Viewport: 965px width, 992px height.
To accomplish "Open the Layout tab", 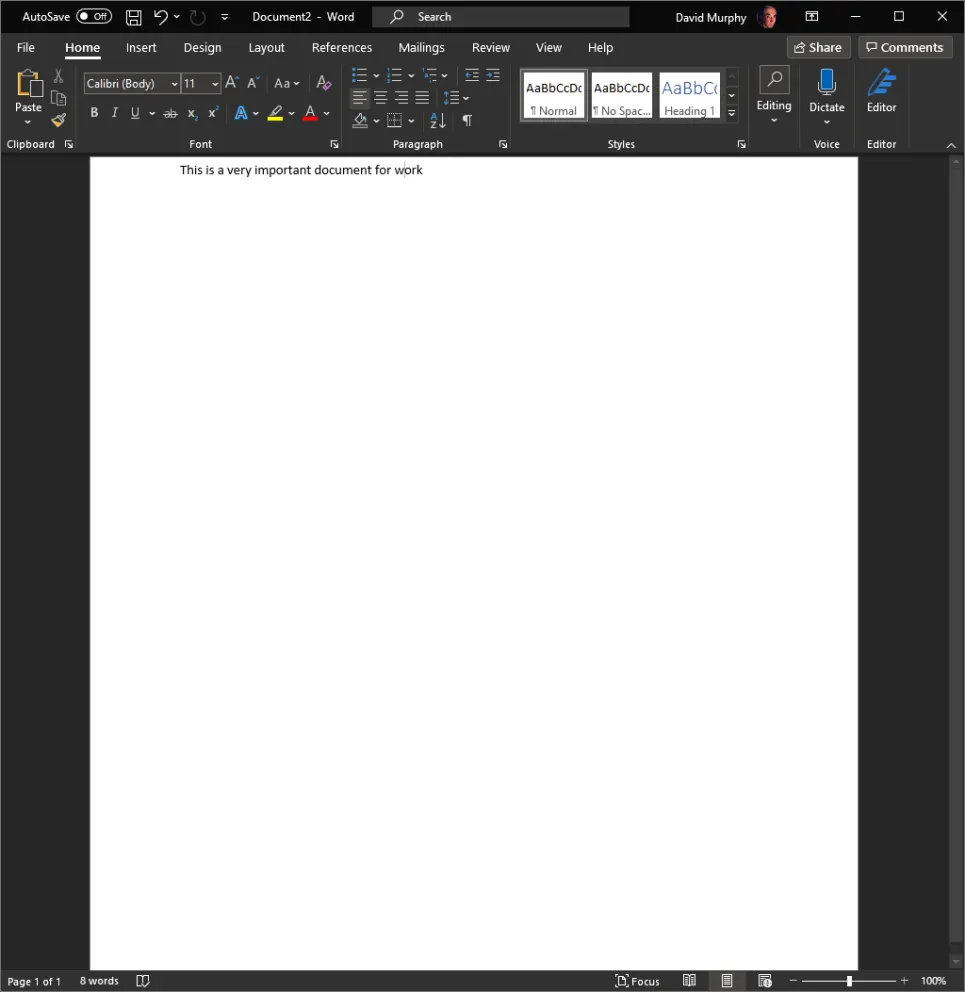I will tap(266, 47).
